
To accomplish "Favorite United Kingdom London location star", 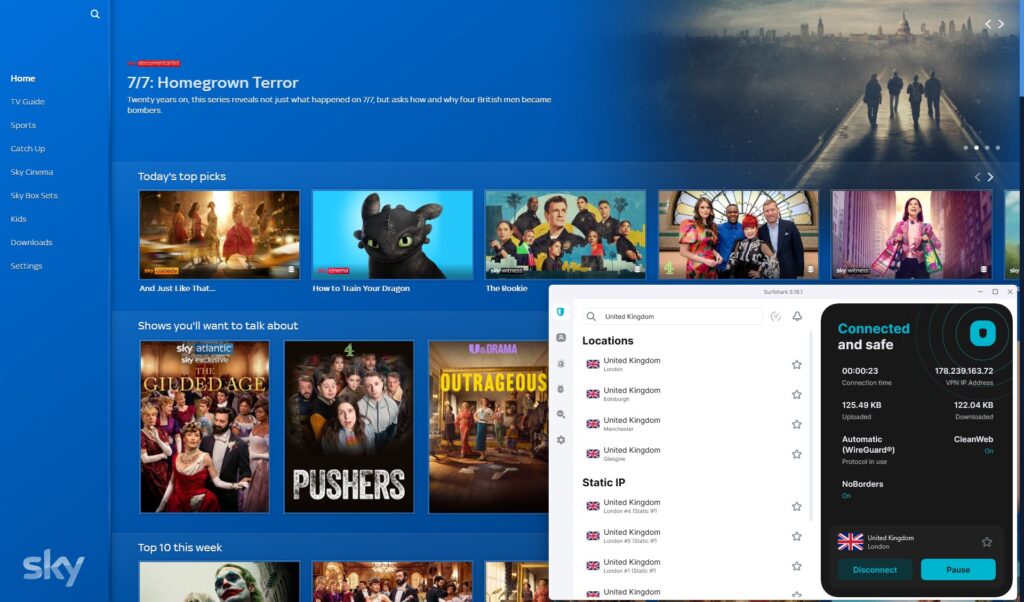I will pyautogui.click(x=796, y=364).
